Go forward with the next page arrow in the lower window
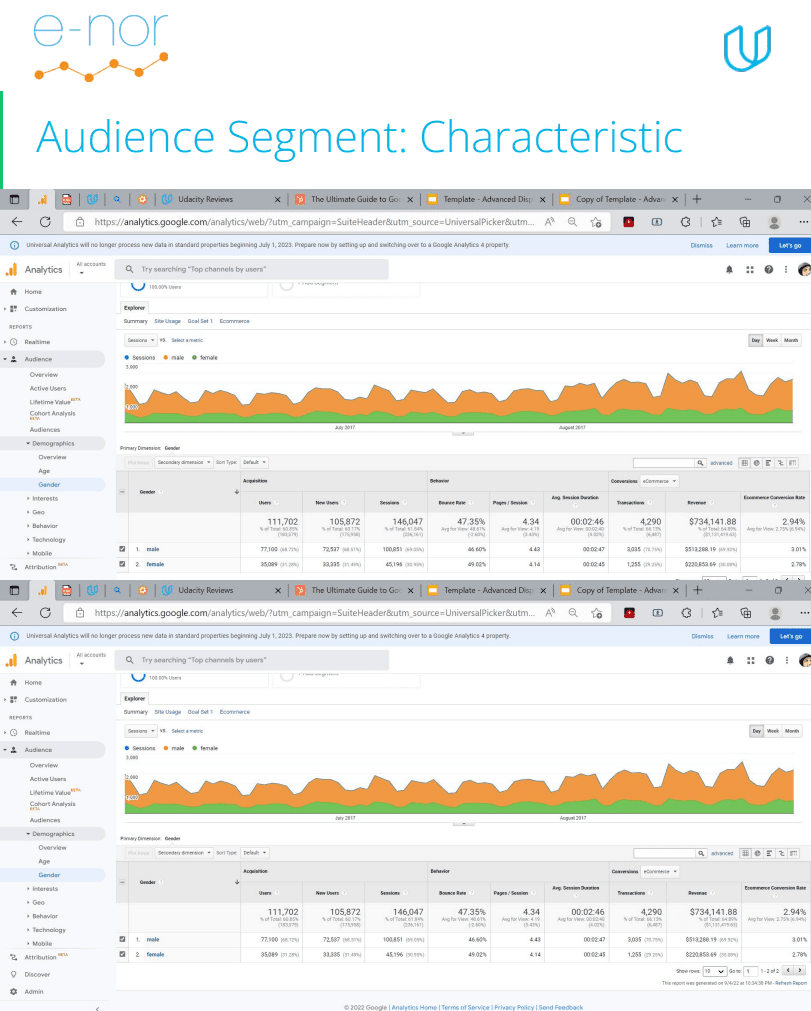This screenshot has width=811, height=1011. [800, 970]
